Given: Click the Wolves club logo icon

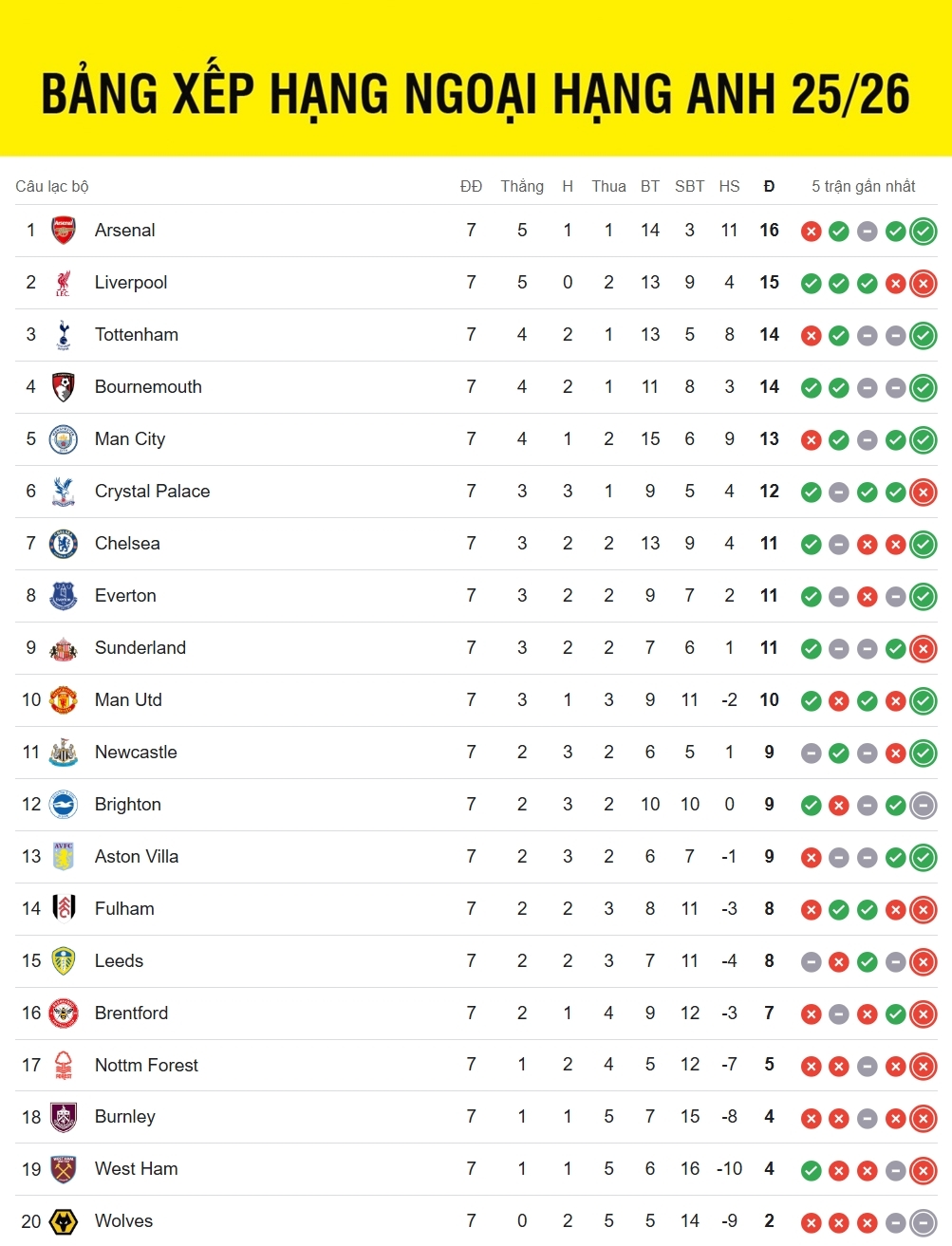Looking at the screenshot, I should tap(64, 1221).
